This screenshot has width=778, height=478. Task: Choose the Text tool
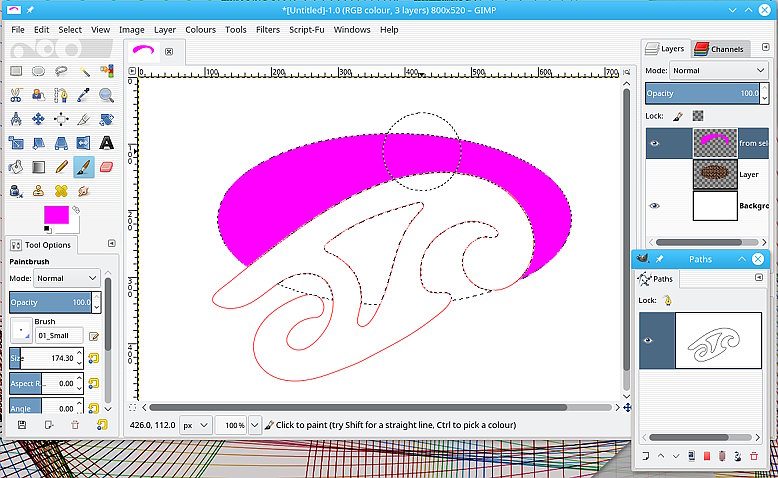click(107, 143)
